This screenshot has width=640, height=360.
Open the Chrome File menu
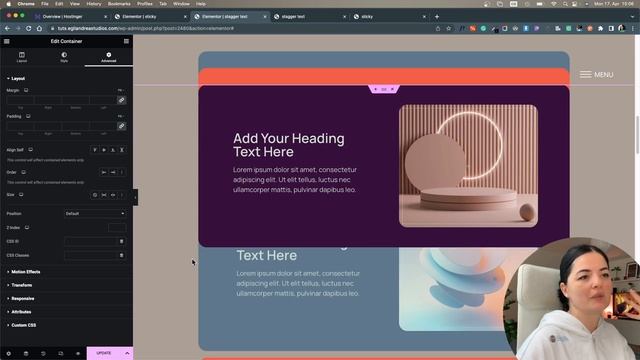44,4
